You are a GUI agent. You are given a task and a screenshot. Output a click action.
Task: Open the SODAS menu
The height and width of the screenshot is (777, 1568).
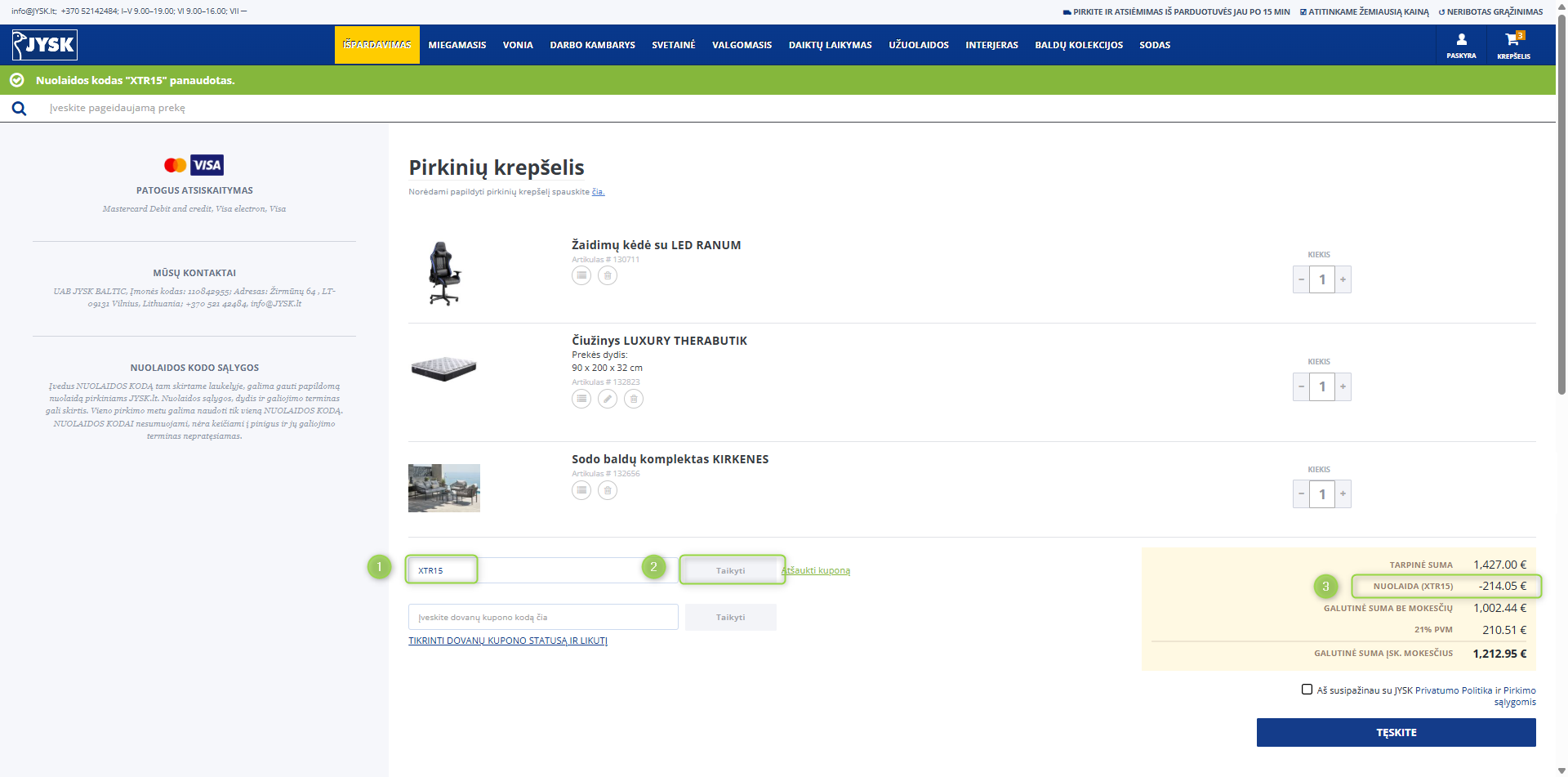click(1155, 45)
